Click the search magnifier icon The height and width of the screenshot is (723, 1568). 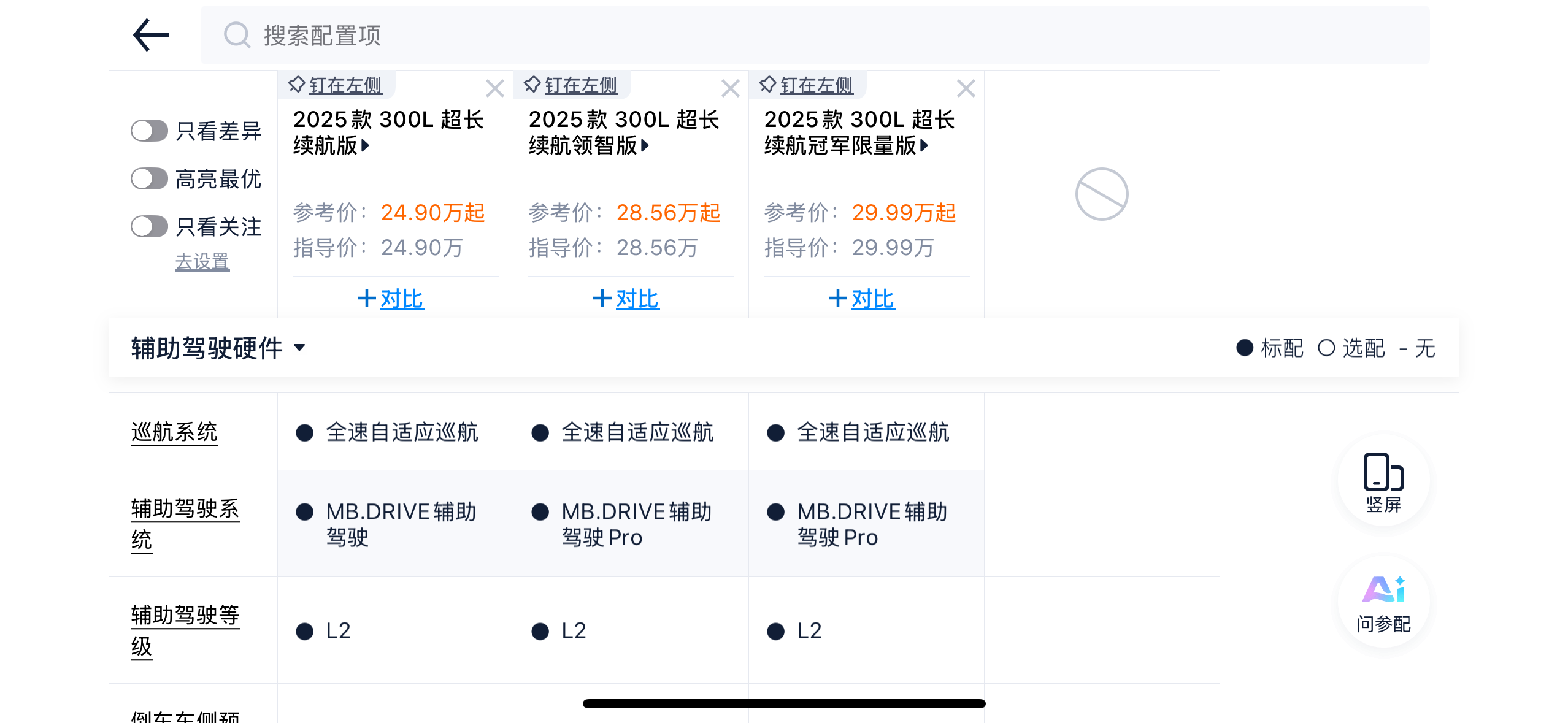[237, 35]
